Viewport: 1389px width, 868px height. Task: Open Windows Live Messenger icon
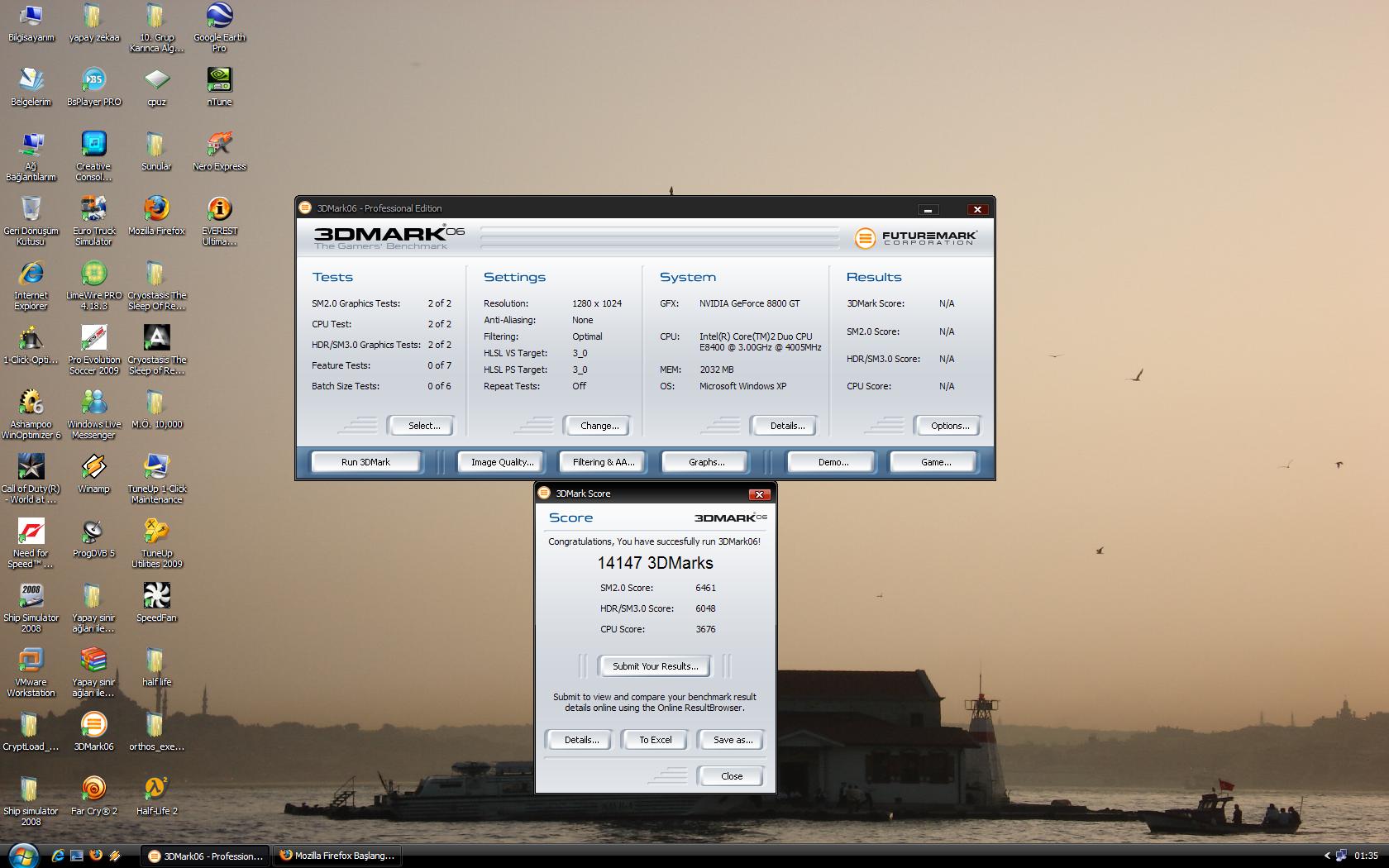pos(93,414)
